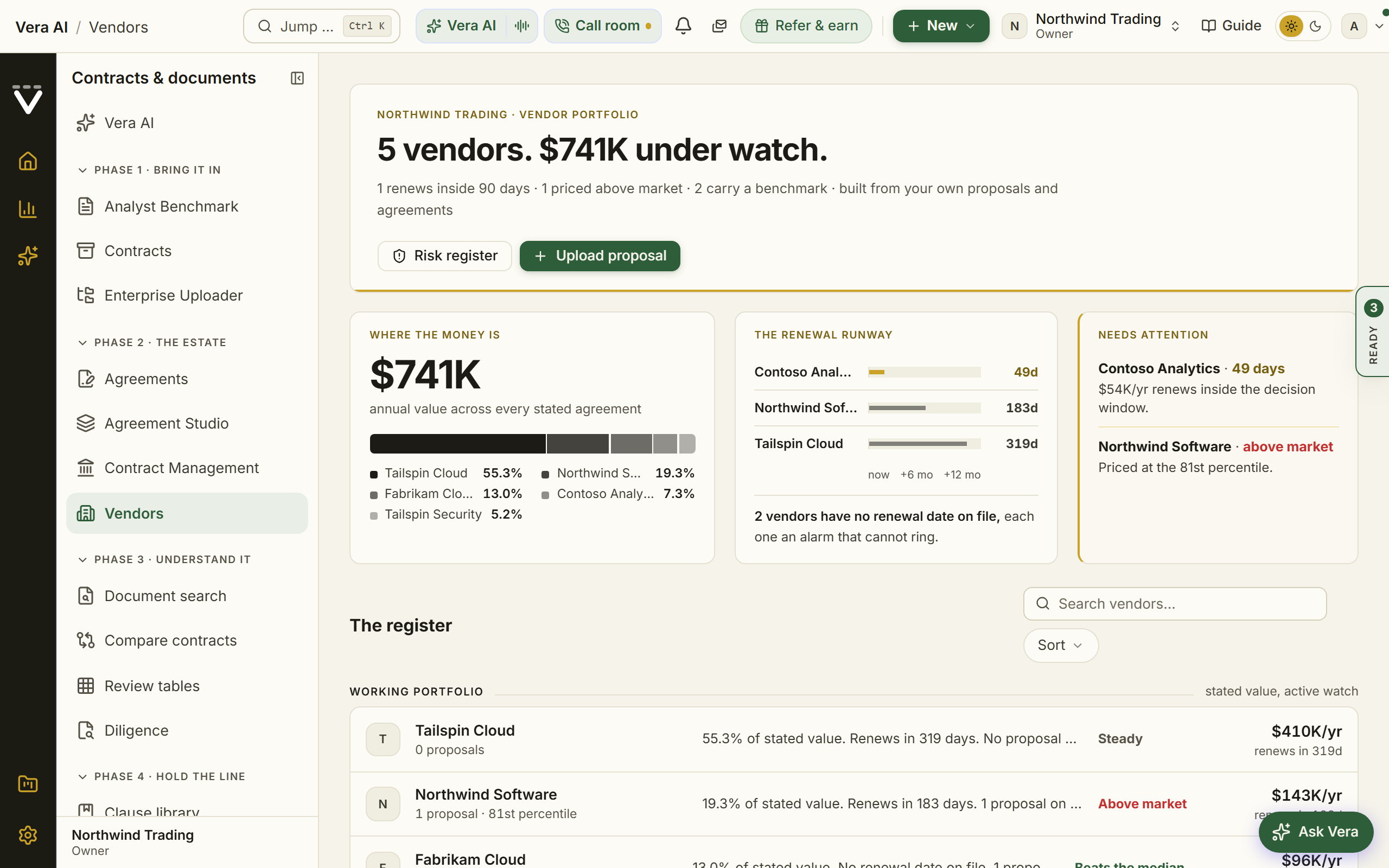This screenshot has width=1389, height=868.
Task: Click the Compare contracts icon
Action: click(86, 640)
